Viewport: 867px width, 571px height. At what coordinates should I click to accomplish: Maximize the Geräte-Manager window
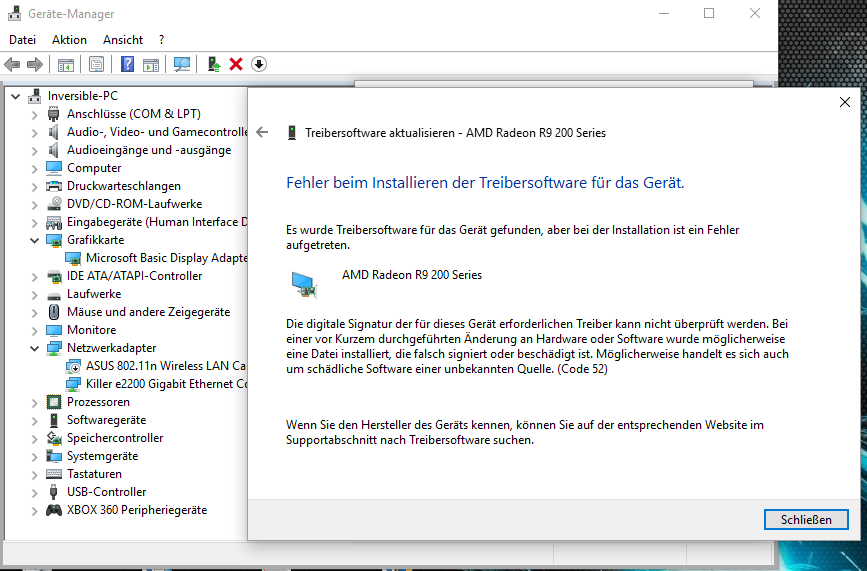709,13
